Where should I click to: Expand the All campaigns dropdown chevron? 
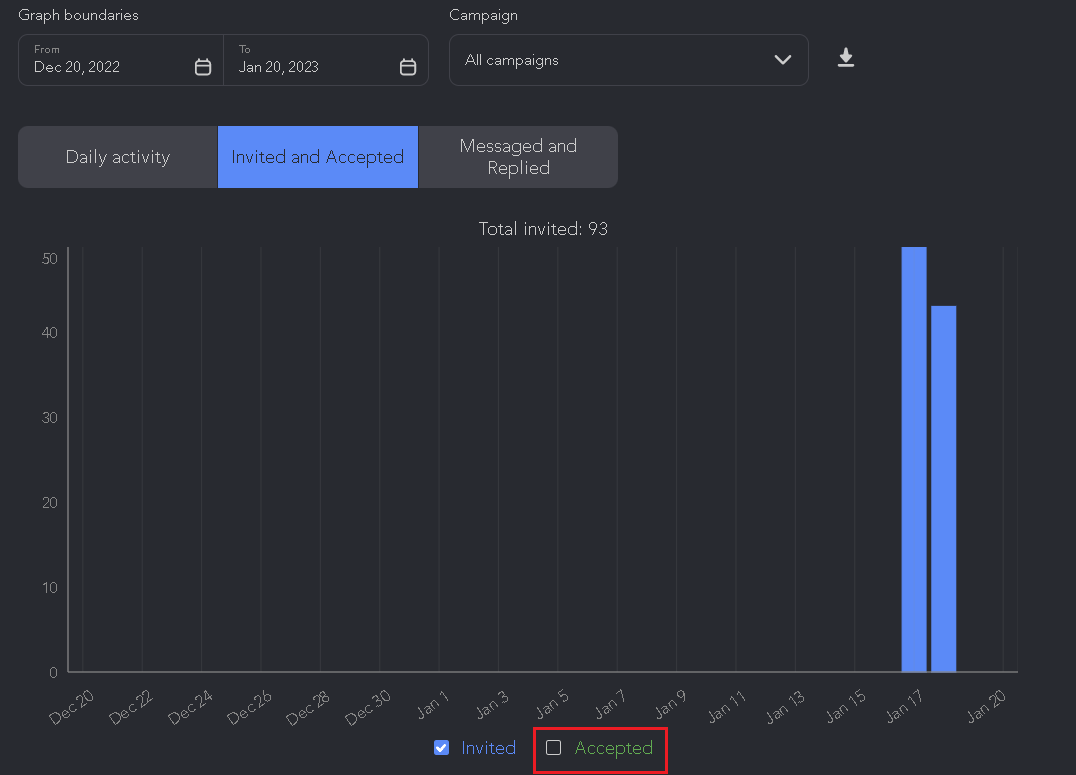point(782,60)
